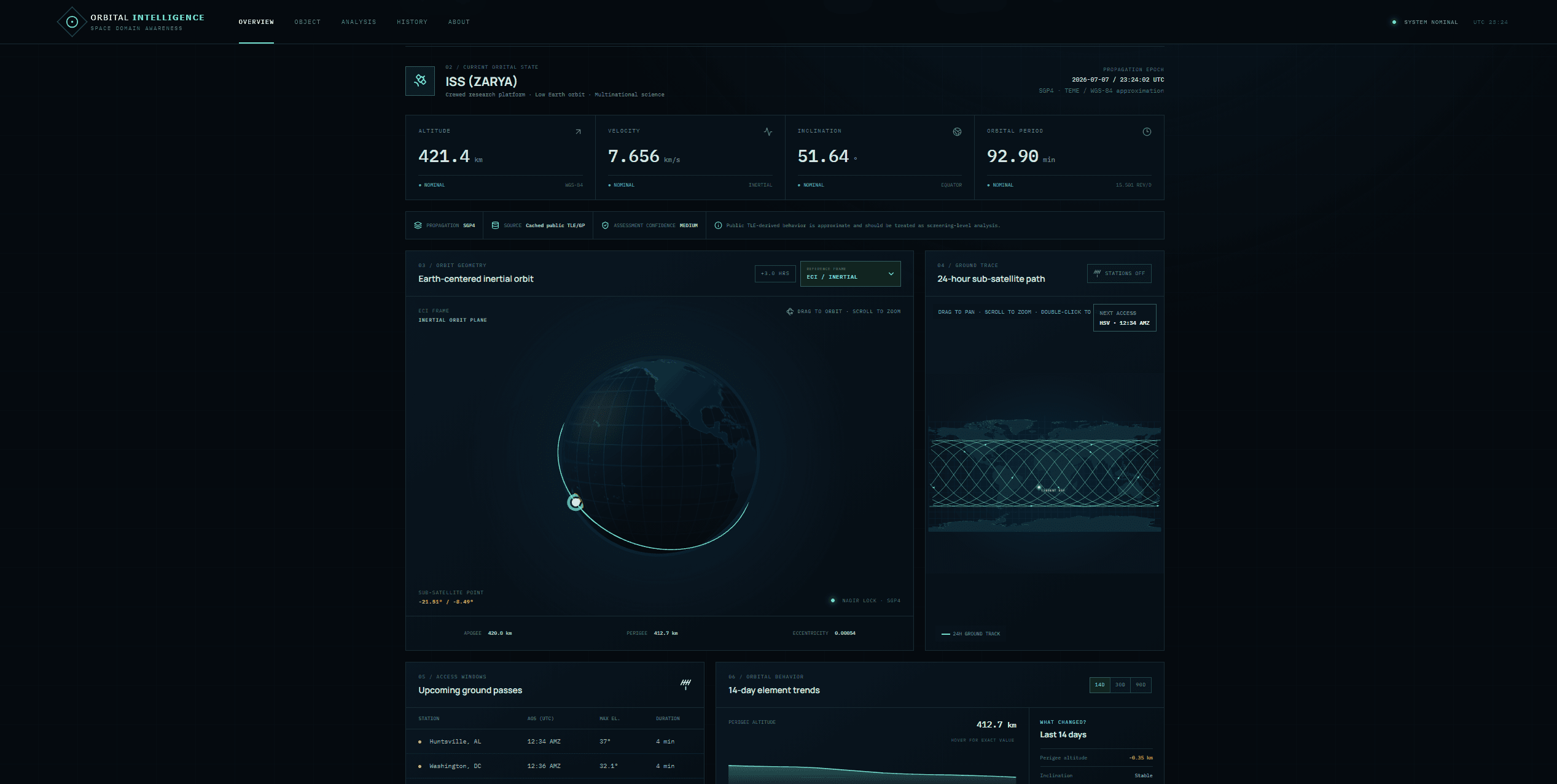1557x784 pixels.
Task: Click the assessment confidence shield icon
Action: [x=605, y=225]
